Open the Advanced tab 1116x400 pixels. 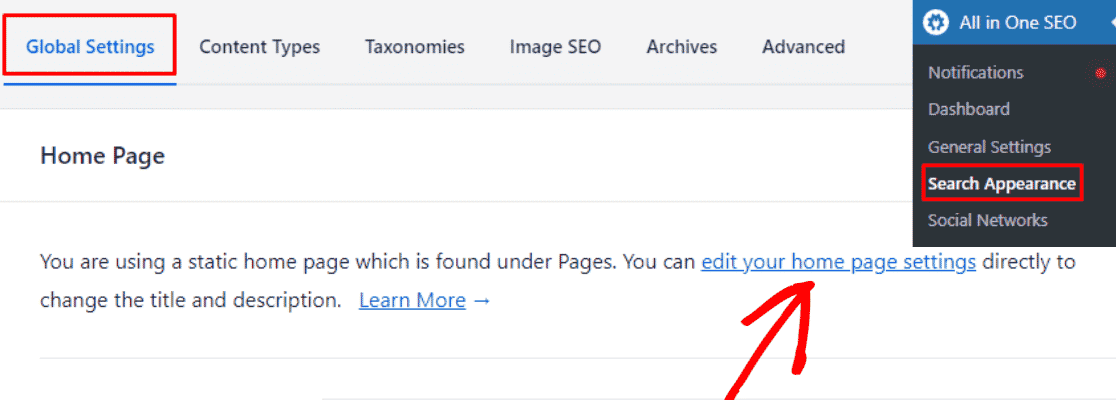point(804,47)
